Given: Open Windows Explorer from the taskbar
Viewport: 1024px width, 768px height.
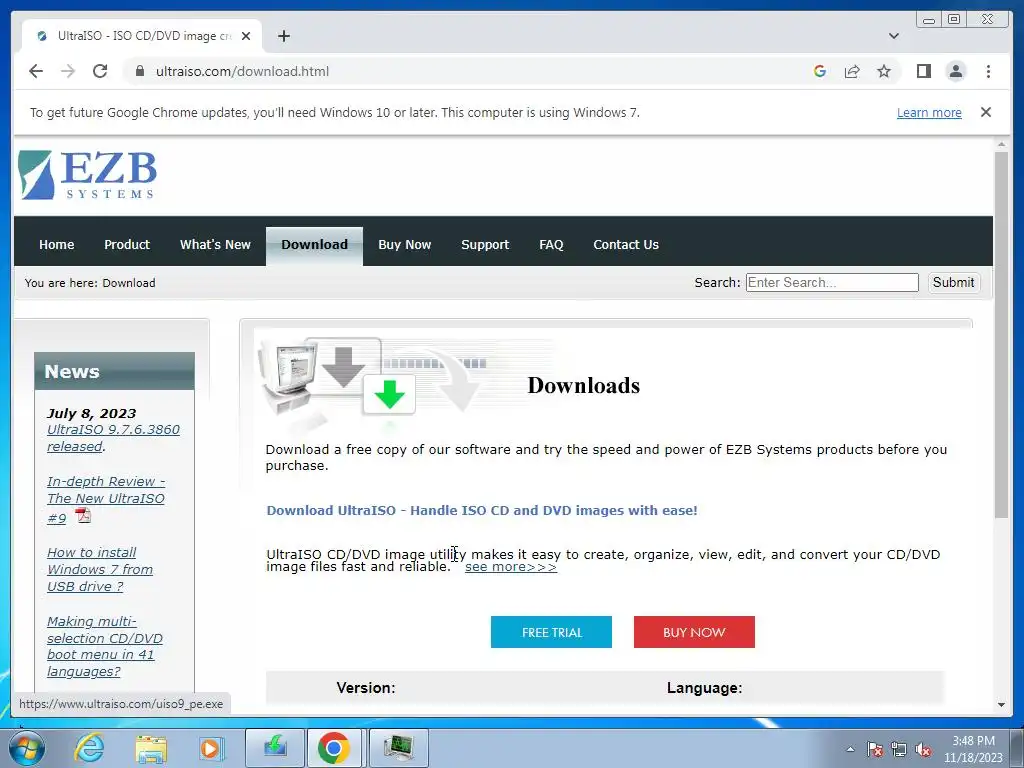Looking at the screenshot, I should pos(151,748).
